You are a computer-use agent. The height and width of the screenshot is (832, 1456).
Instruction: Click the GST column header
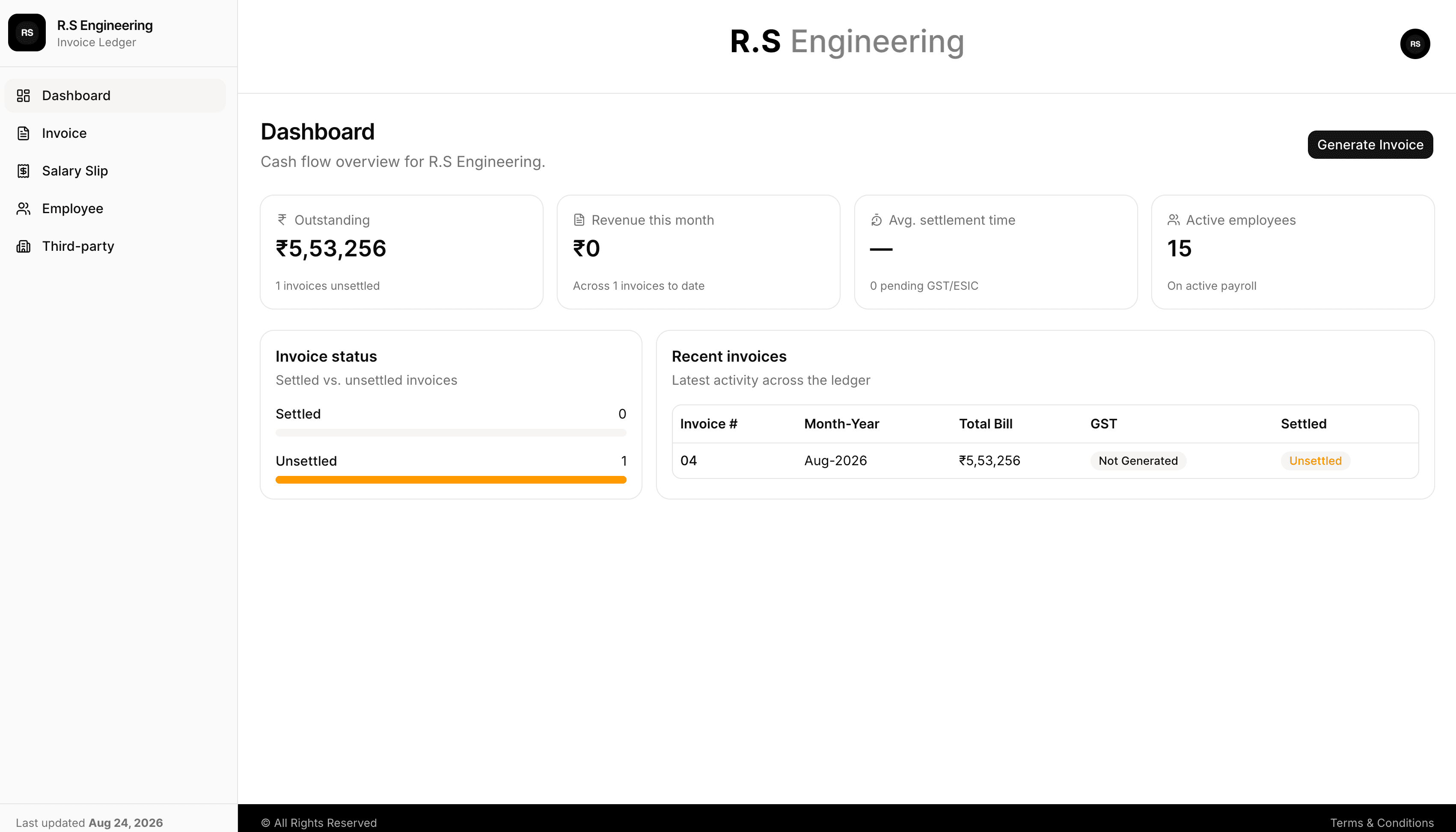1103,424
